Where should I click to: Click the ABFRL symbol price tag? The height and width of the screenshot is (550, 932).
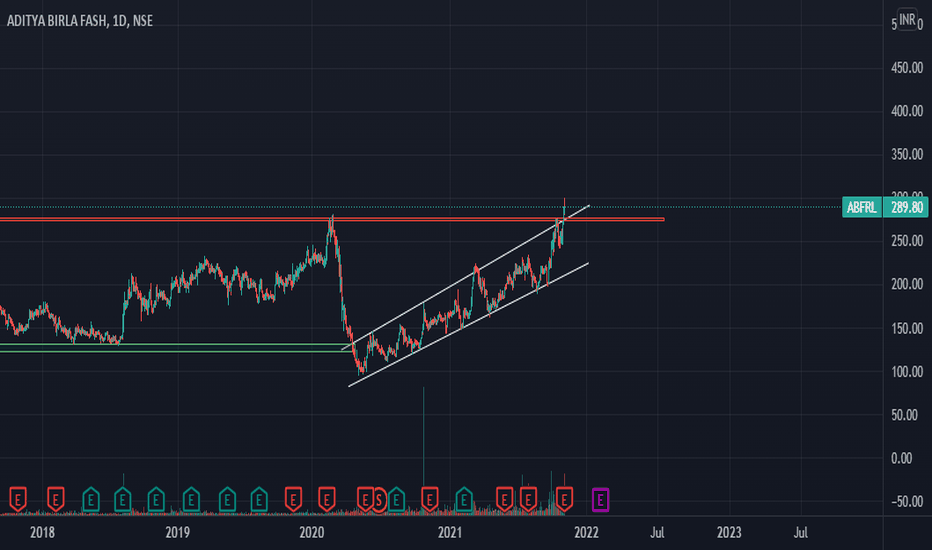862,208
